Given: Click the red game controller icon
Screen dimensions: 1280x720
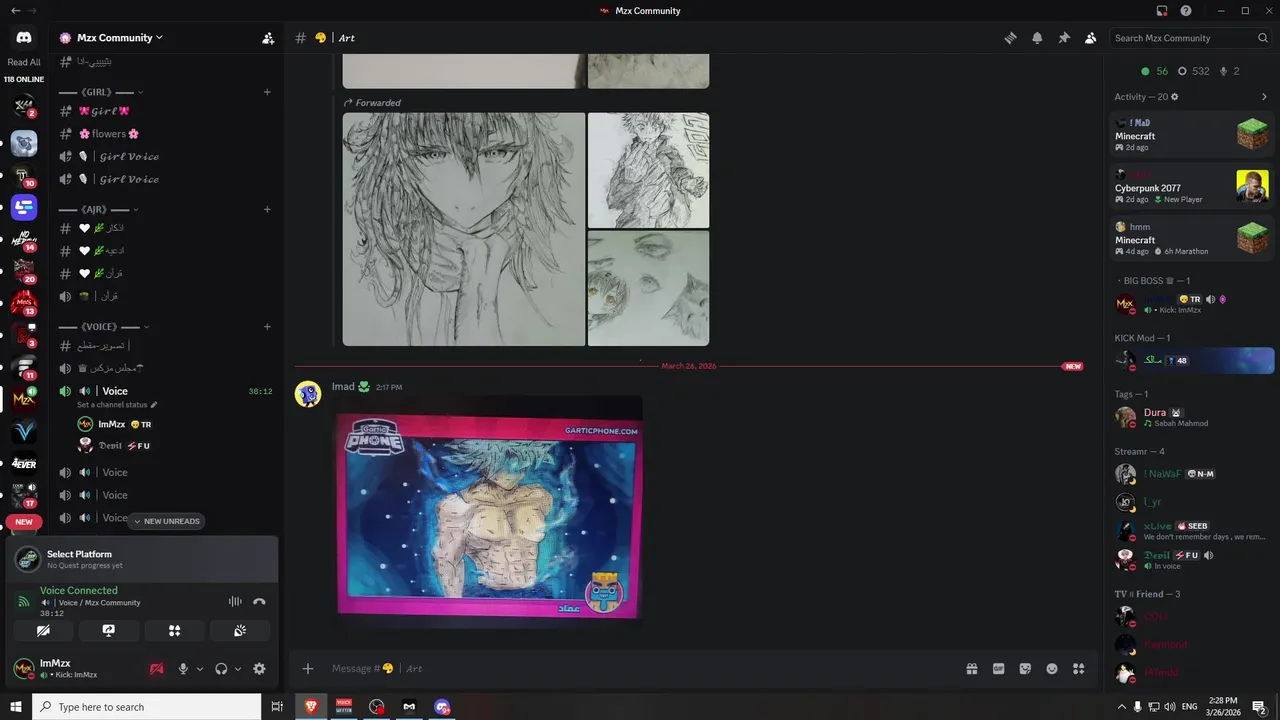Looking at the screenshot, I should click(x=157, y=669).
